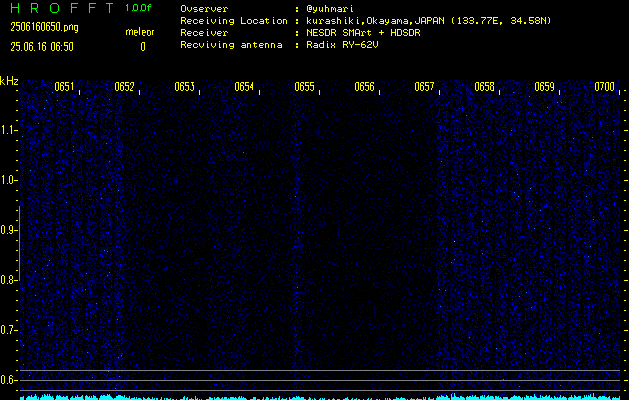Click the Ovserver label

pos(204,9)
